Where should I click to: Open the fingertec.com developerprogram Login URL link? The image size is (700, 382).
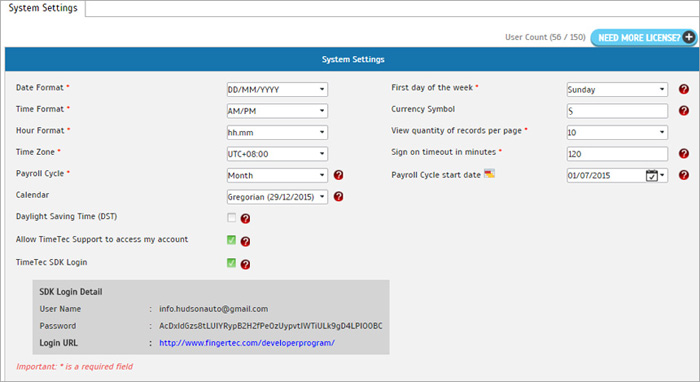tap(247, 343)
